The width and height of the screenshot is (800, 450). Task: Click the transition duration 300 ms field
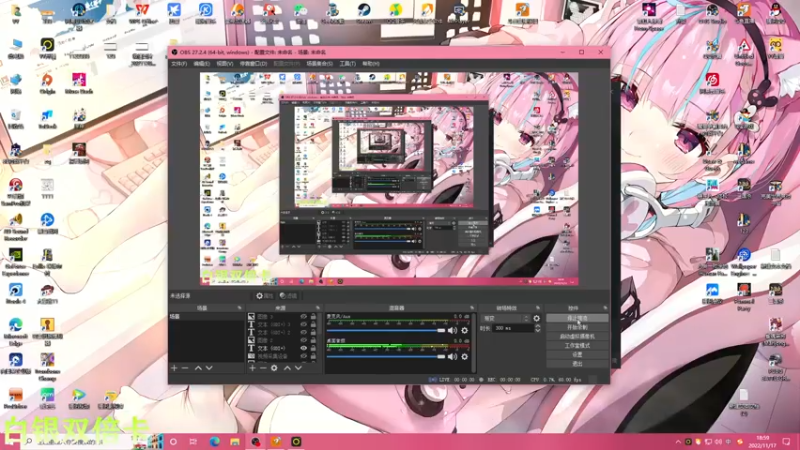[512, 329]
